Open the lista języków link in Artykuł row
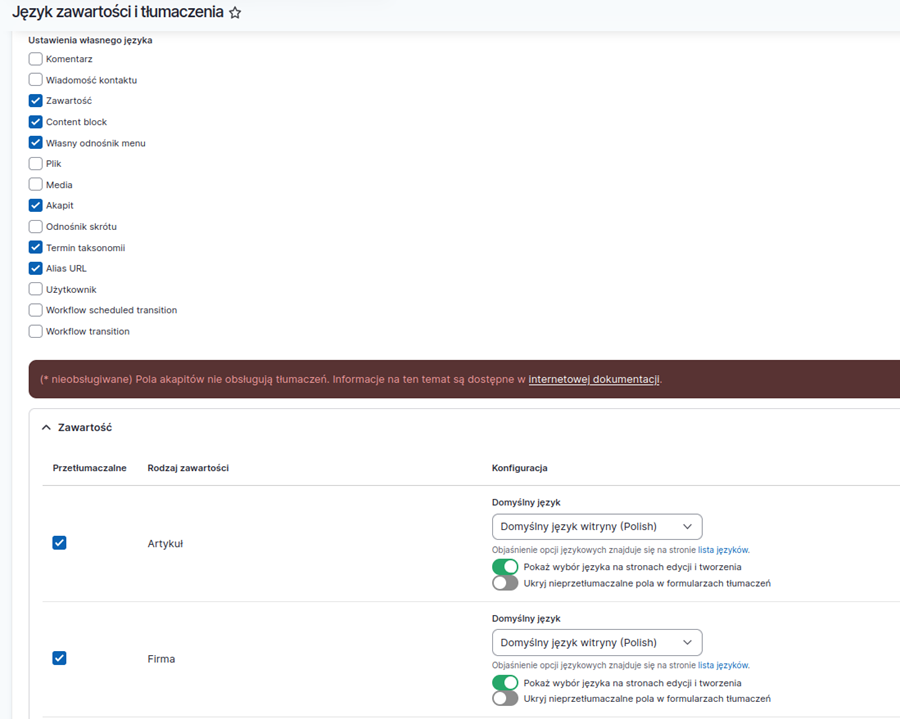The image size is (900, 719). 723,550
